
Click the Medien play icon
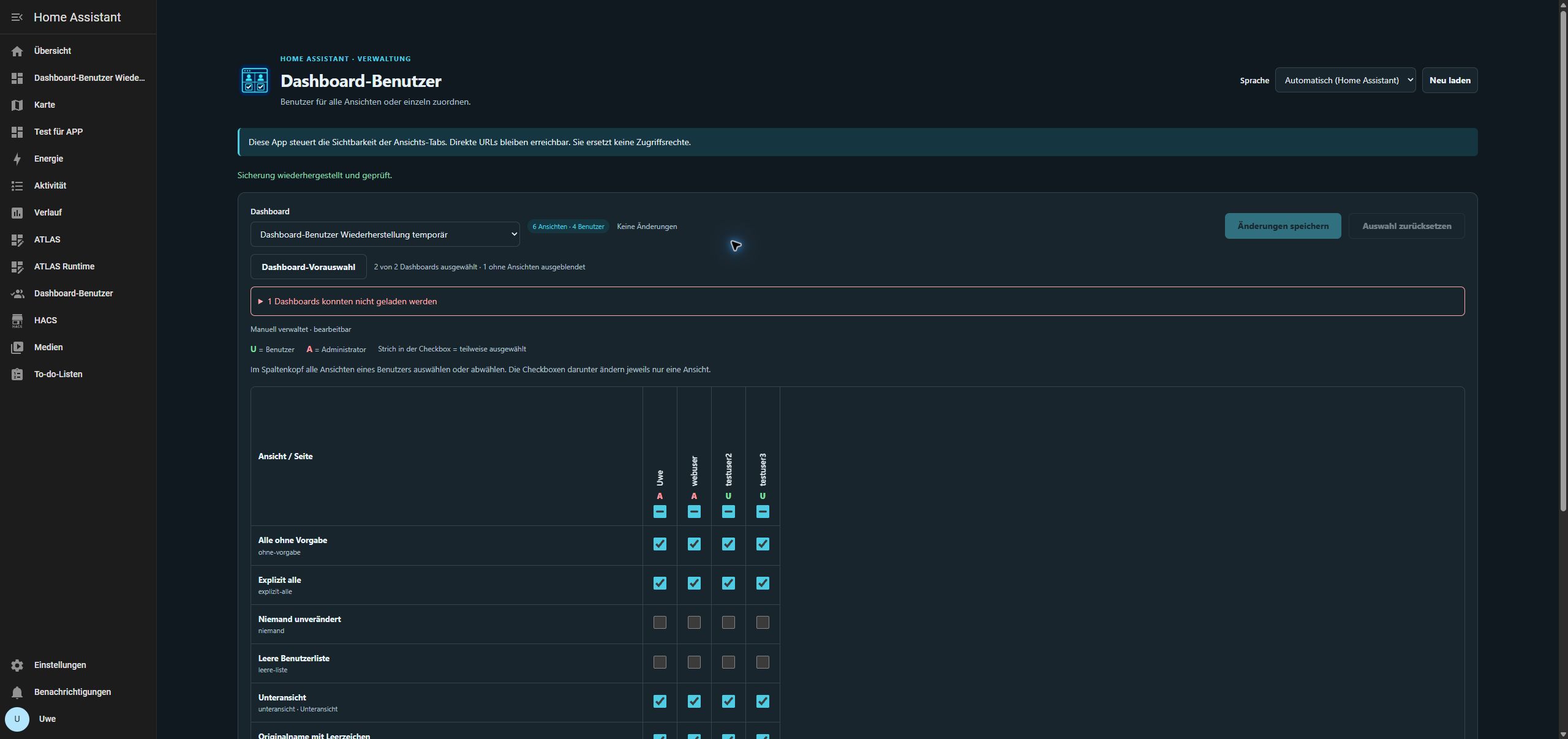17,347
